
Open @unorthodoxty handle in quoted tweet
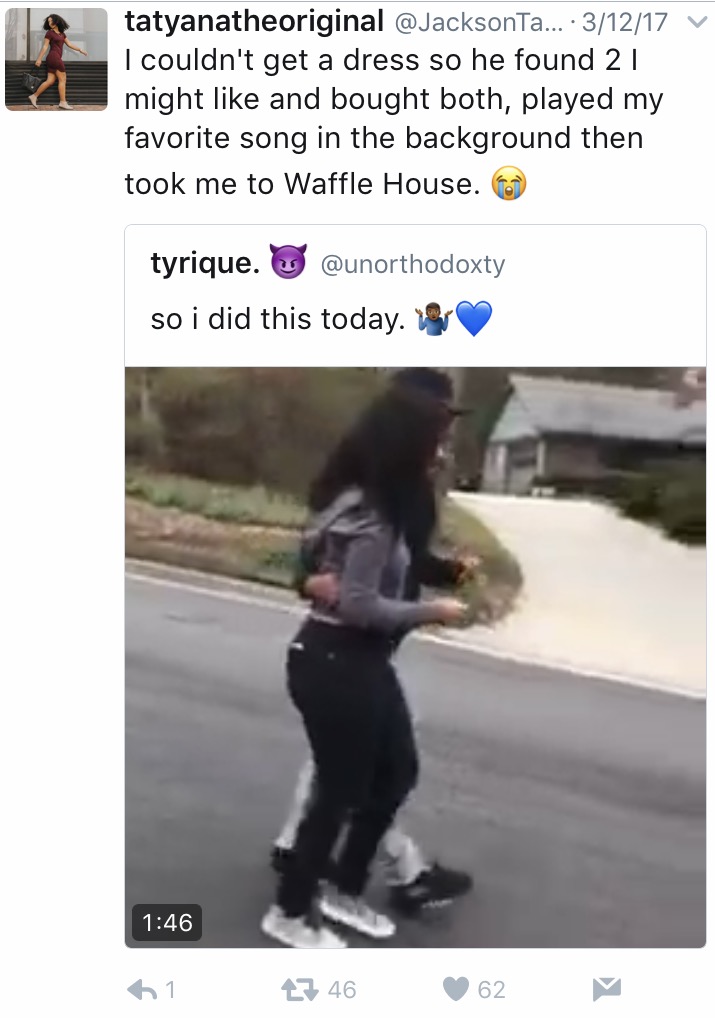coord(413,264)
